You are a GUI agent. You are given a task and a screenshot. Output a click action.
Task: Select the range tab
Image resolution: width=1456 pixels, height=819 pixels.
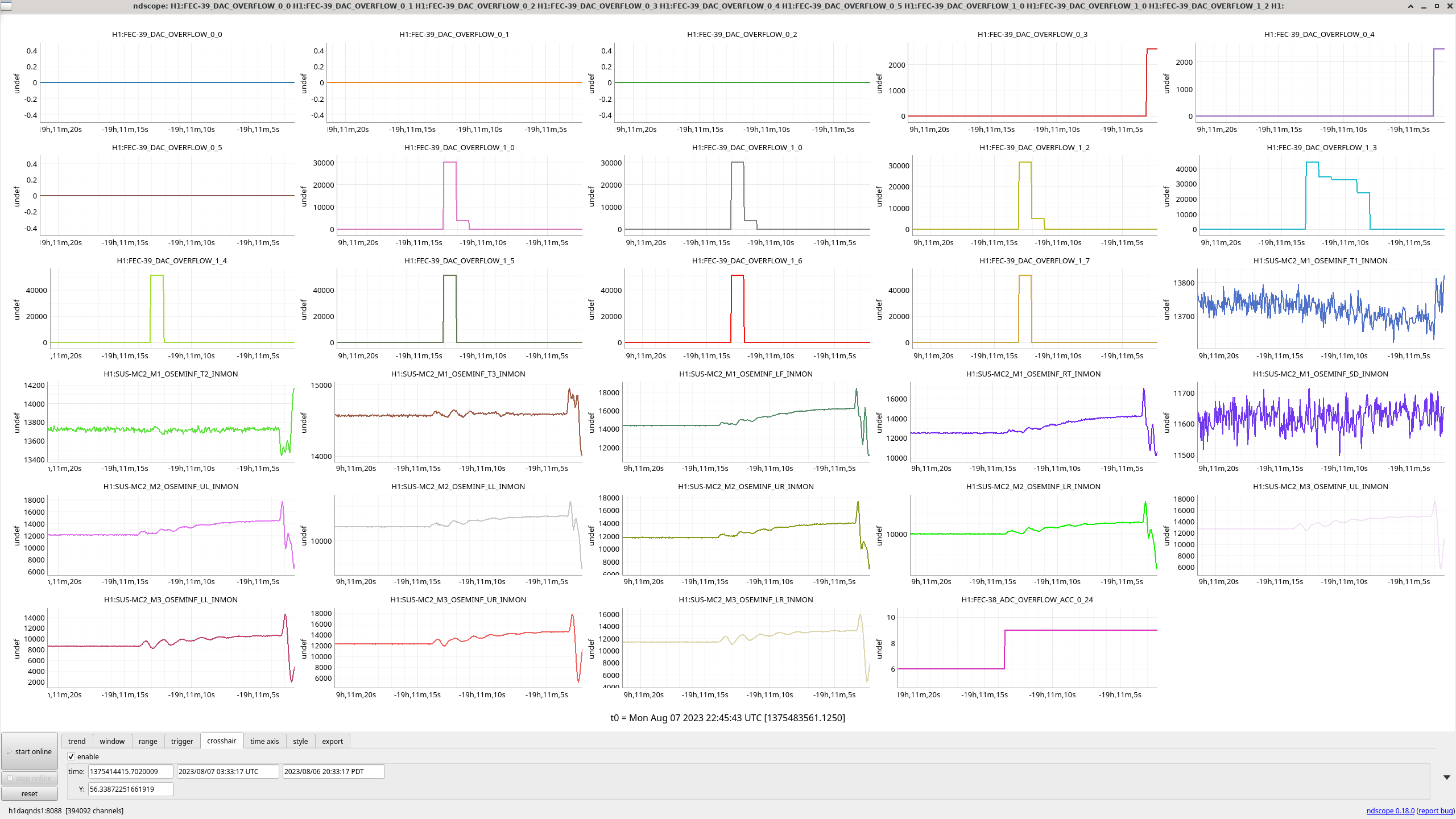[148, 741]
